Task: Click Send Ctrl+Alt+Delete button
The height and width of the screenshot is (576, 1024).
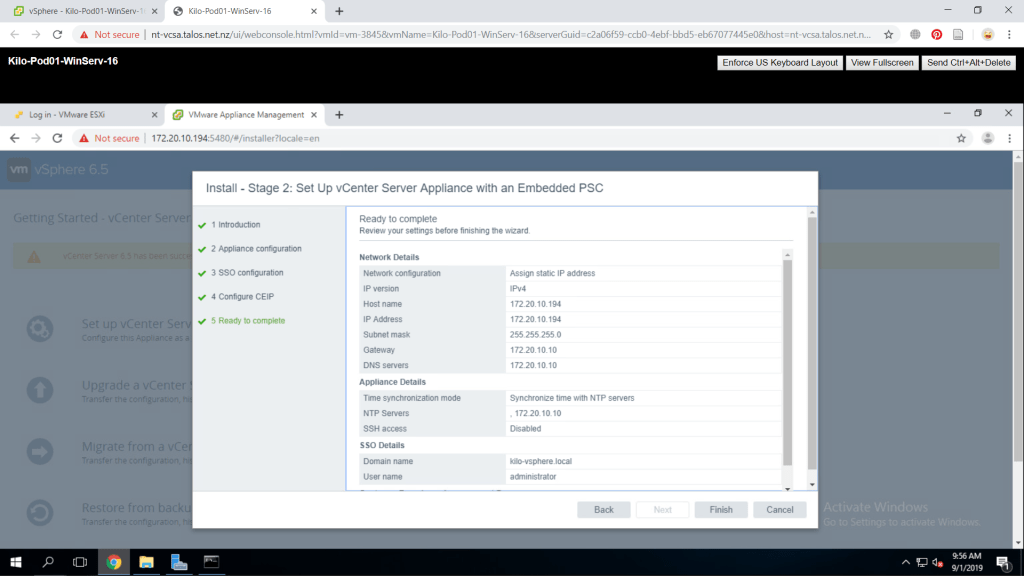Action: pyautogui.click(x=969, y=63)
